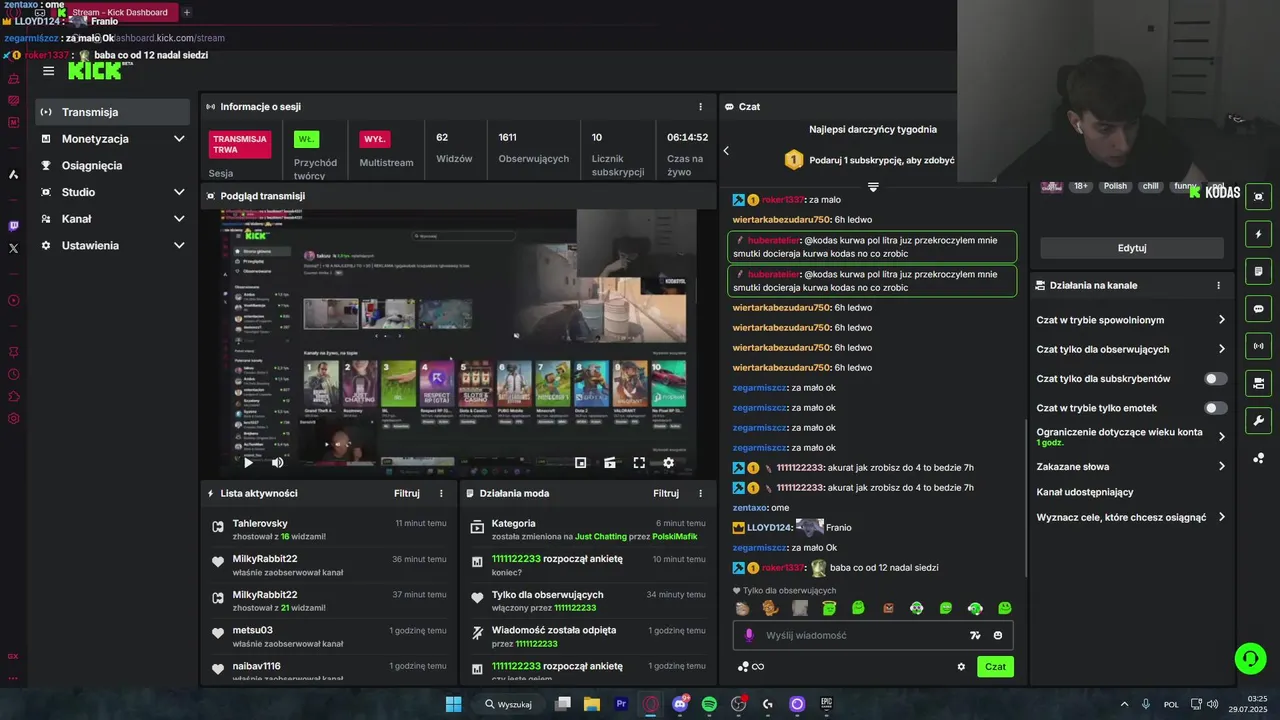Screen dimensions: 1280x720
Task: Mute the stream preview volume
Action: coord(278,462)
